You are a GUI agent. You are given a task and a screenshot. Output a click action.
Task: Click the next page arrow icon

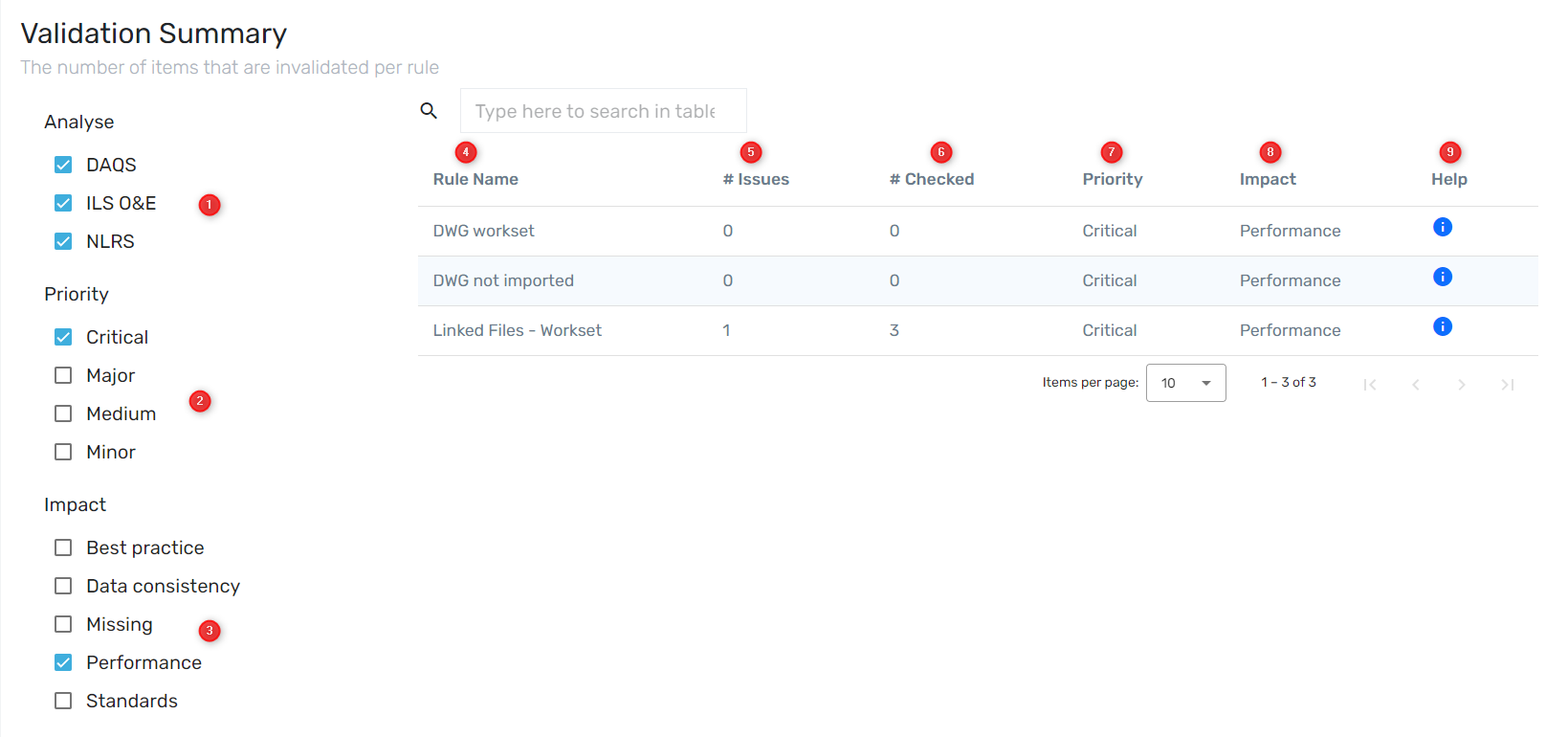1462,384
